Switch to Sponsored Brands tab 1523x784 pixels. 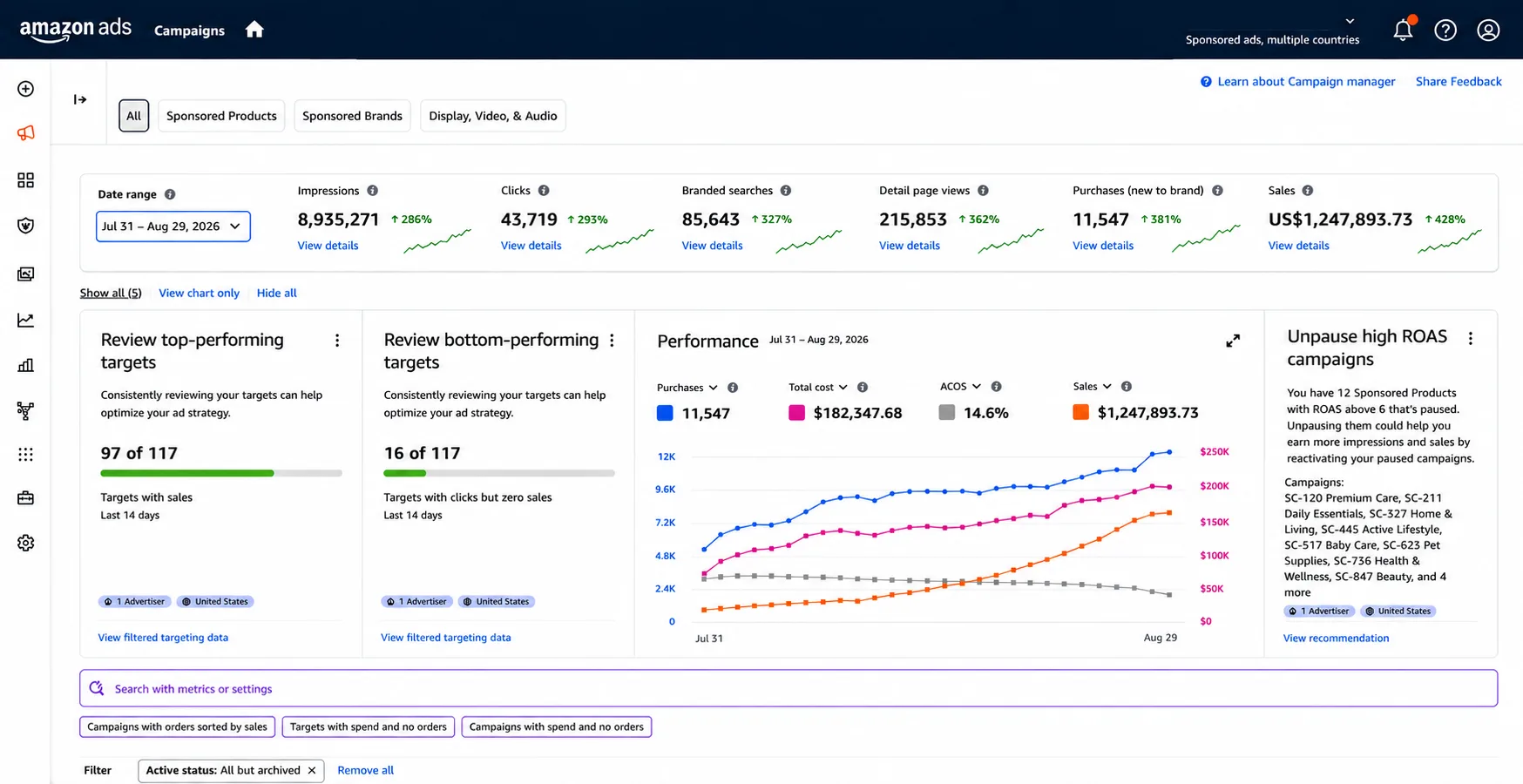352,116
